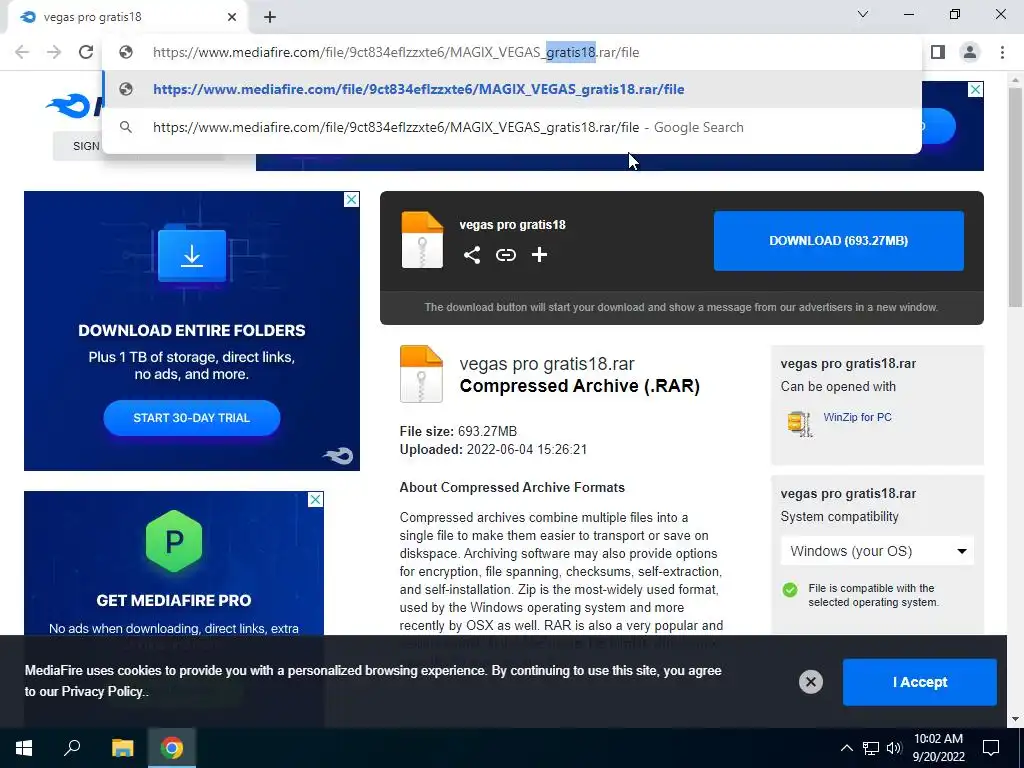
Task: Click the I Accept cookie button
Action: (920, 682)
